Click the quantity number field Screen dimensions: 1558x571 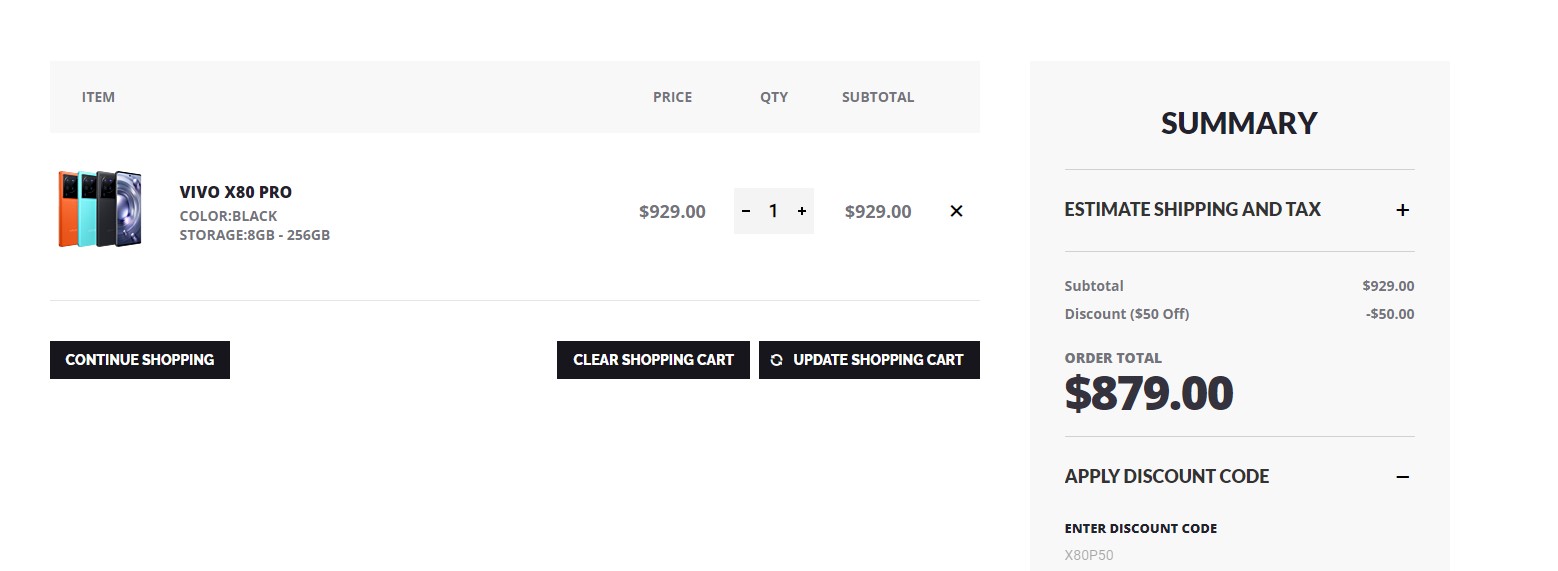tap(773, 211)
